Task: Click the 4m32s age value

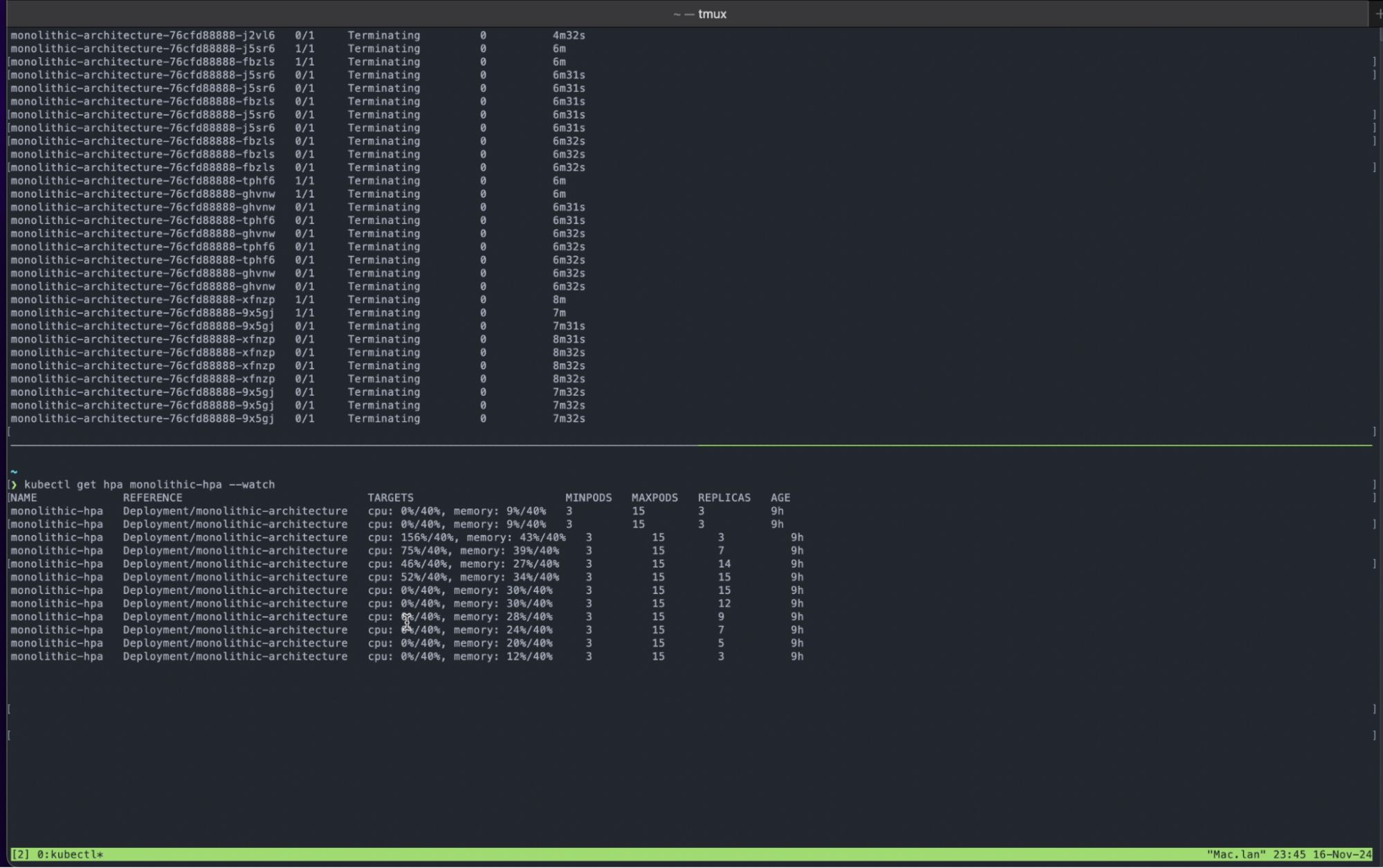Action: coord(569,35)
